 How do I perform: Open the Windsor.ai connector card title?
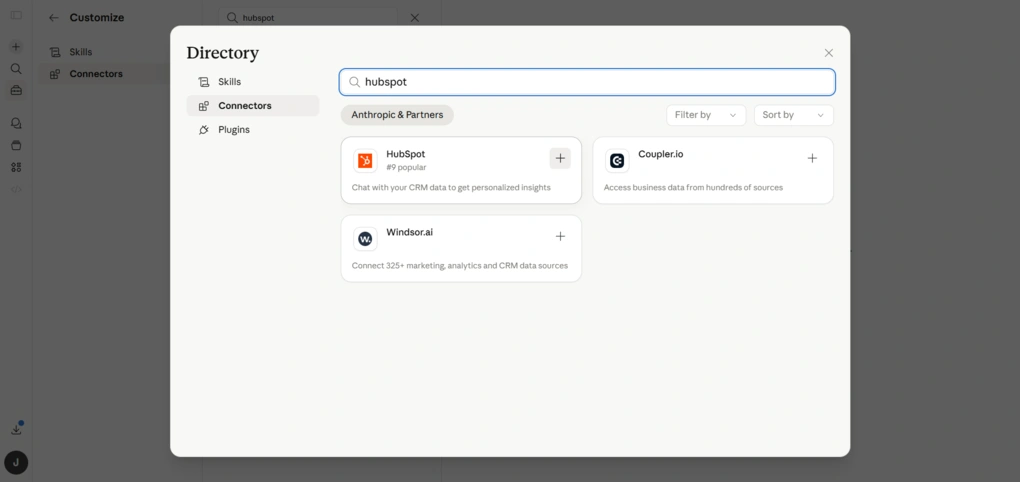click(x=409, y=232)
